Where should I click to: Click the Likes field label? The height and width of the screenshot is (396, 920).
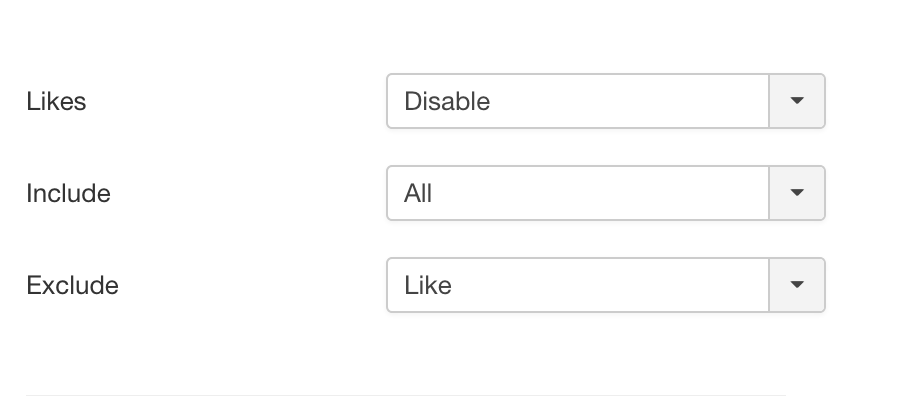click(x=56, y=101)
